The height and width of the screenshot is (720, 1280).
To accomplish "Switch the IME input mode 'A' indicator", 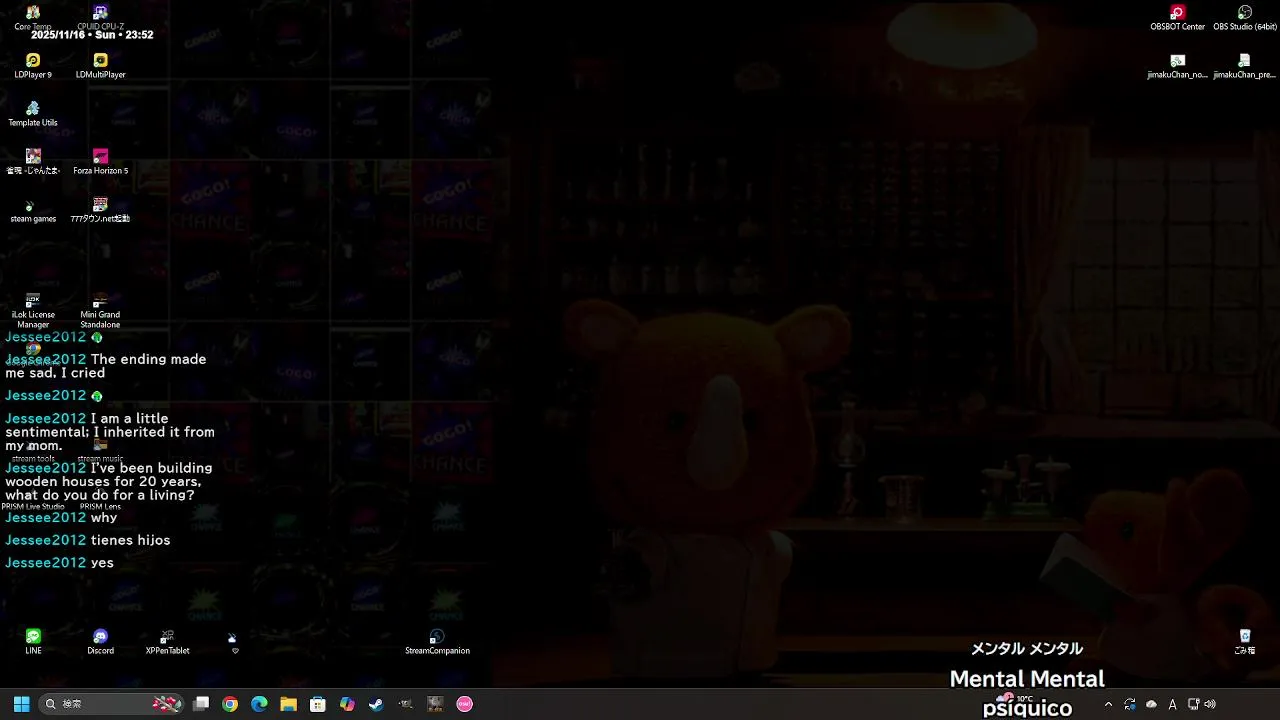I will coord(1172,704).
